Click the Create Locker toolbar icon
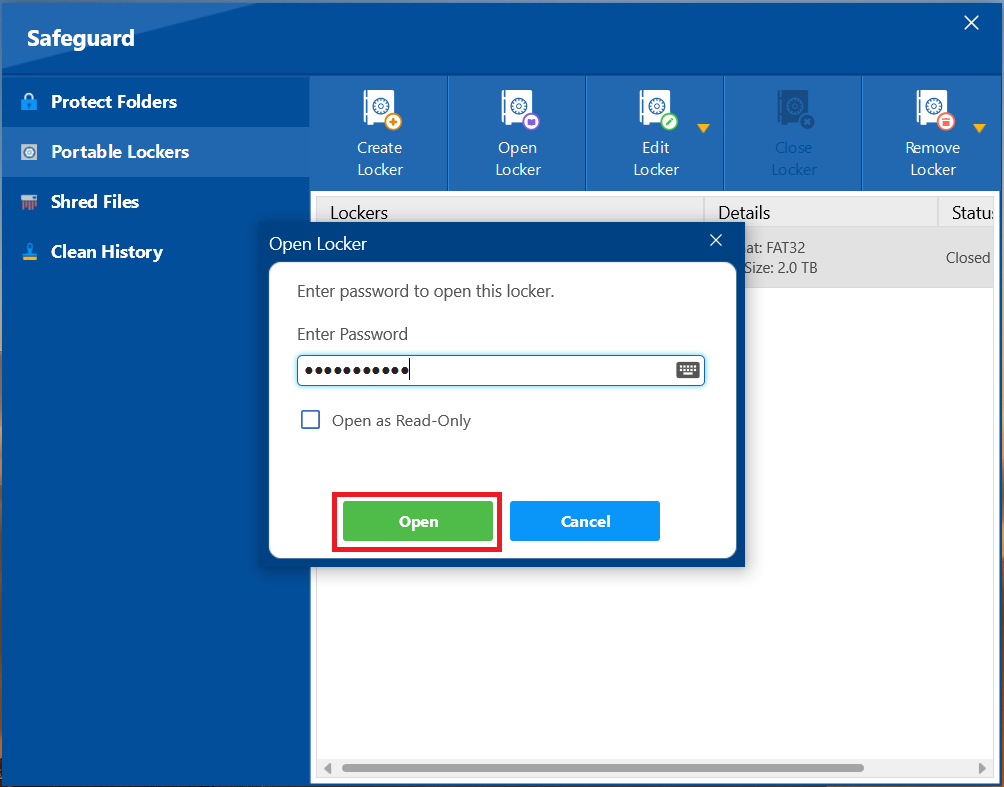This screenshot has height=787, width=1004. pos(382,110)
